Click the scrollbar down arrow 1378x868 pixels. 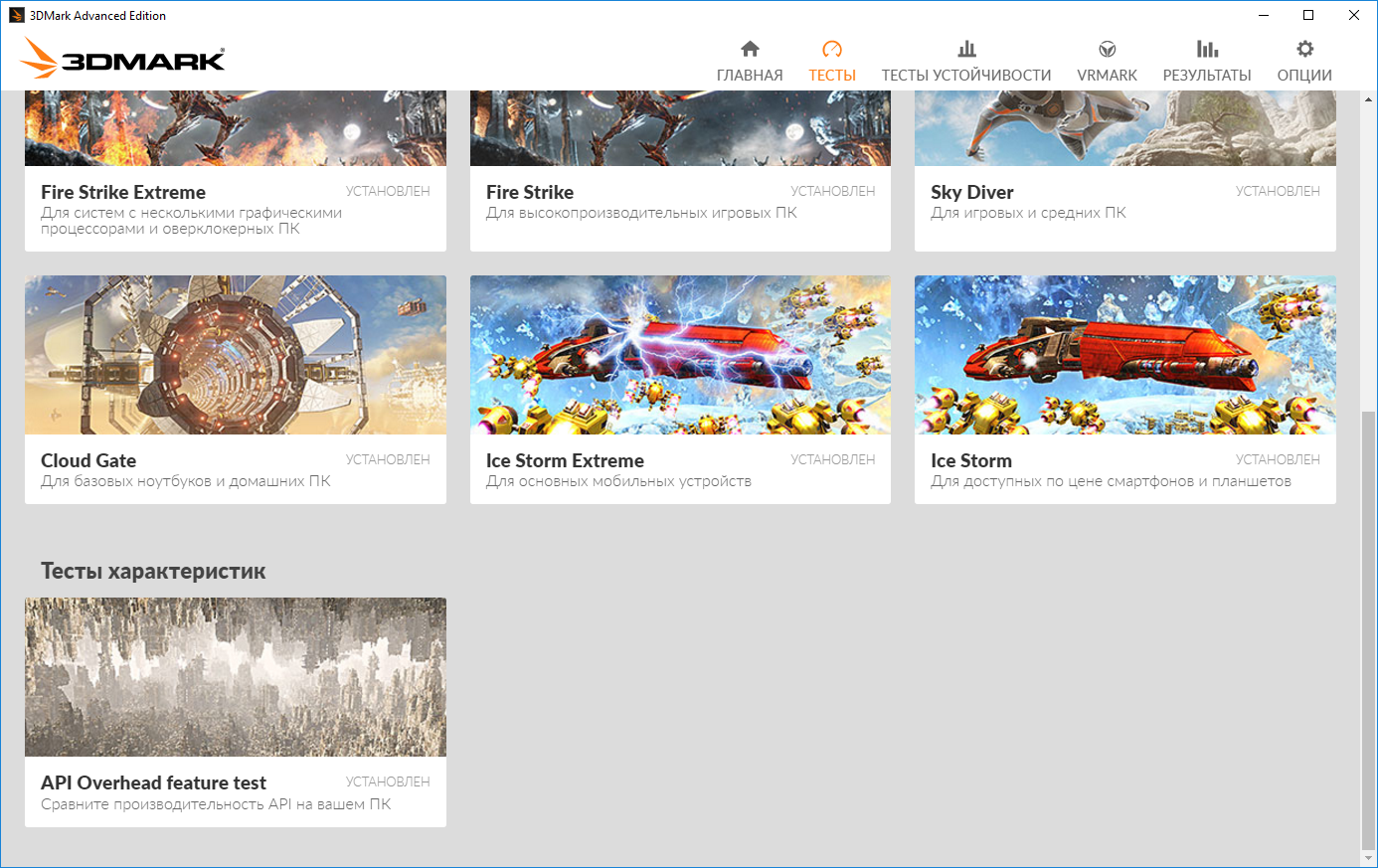1368,858
